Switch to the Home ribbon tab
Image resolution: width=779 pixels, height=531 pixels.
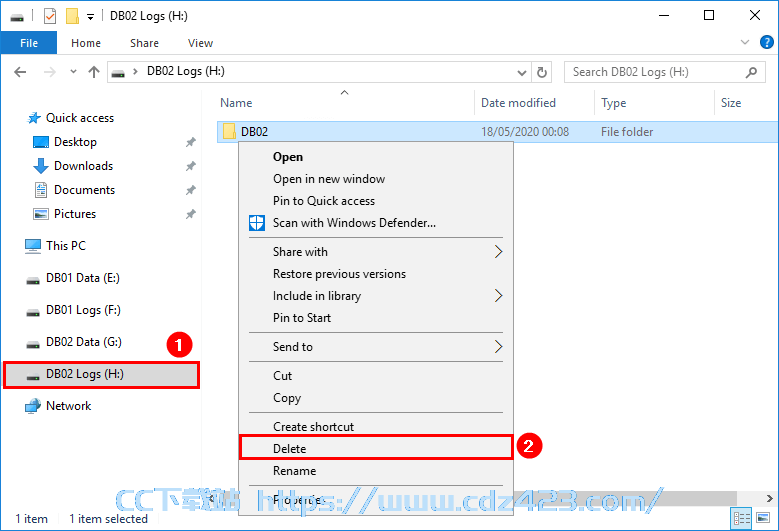pos(86,43)
